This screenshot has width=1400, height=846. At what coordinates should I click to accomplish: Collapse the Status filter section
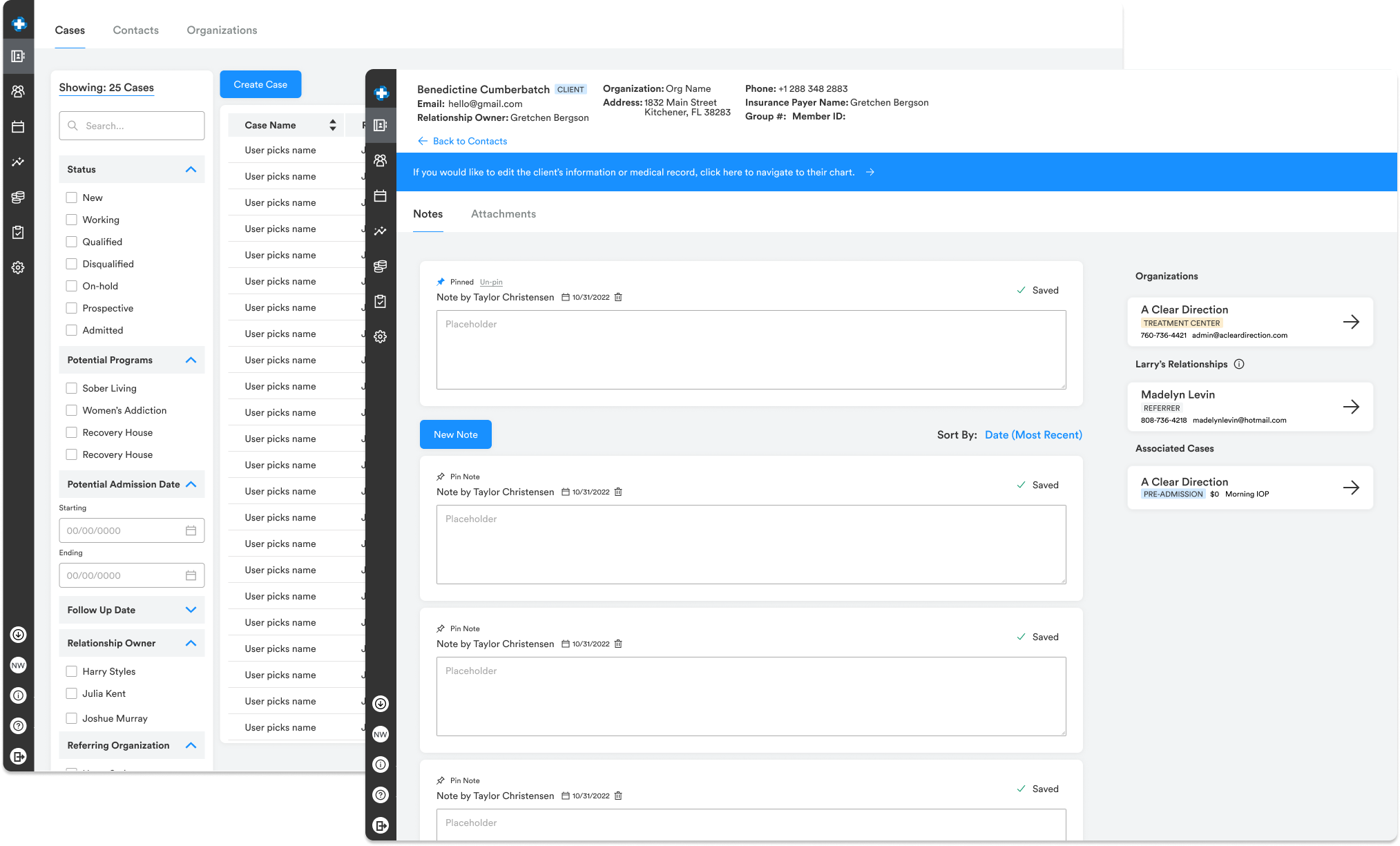pyautogui.click(x=191, y=169)
